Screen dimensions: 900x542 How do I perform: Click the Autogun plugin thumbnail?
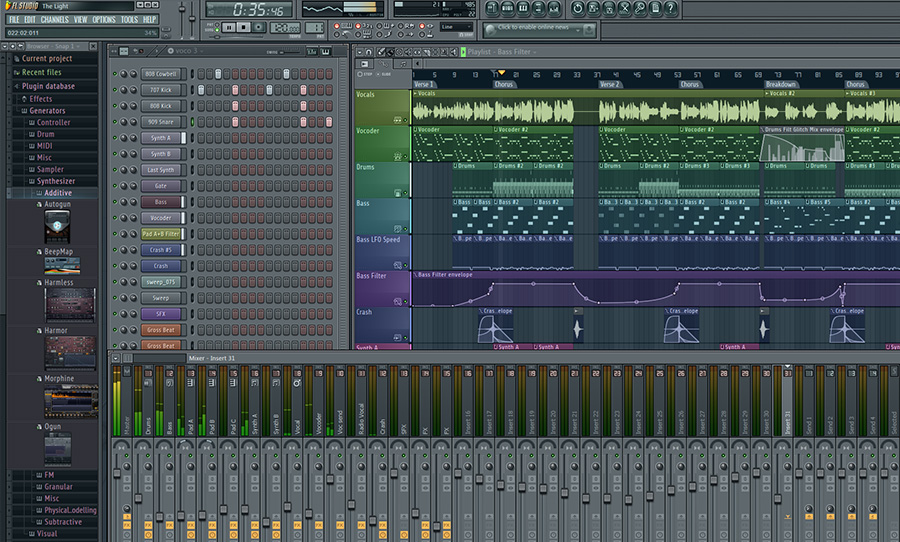click(57, 227)
